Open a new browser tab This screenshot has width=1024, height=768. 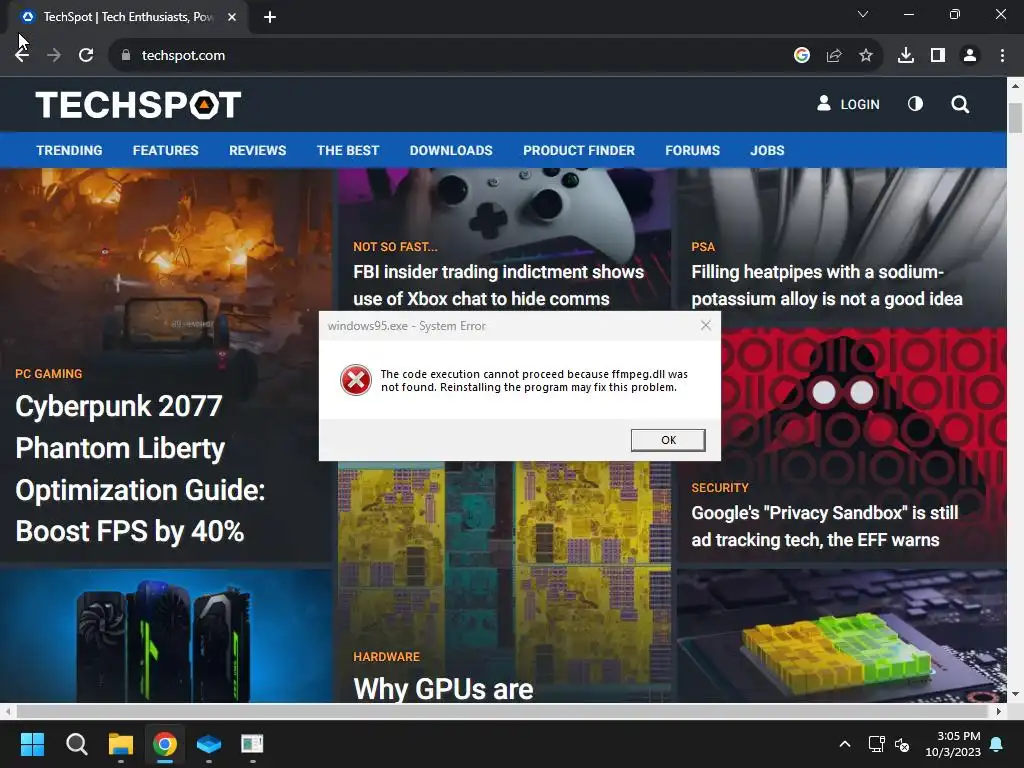(270, 17)
